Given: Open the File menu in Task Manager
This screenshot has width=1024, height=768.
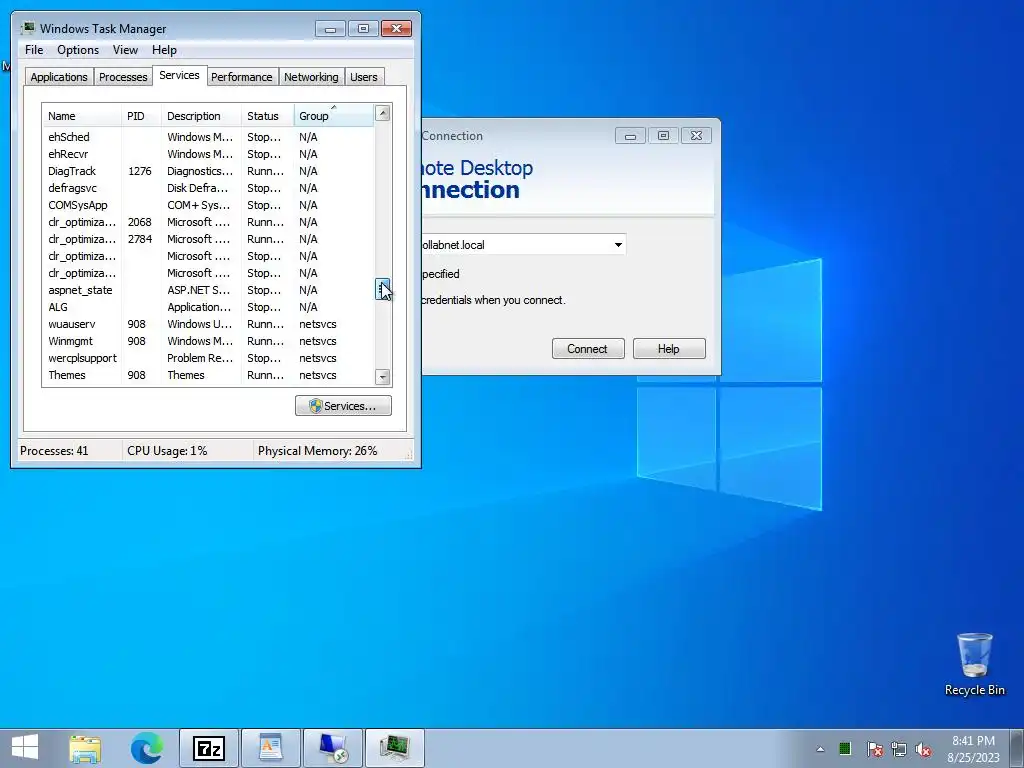Looking at the screenshot, I should tap(34, 50).
